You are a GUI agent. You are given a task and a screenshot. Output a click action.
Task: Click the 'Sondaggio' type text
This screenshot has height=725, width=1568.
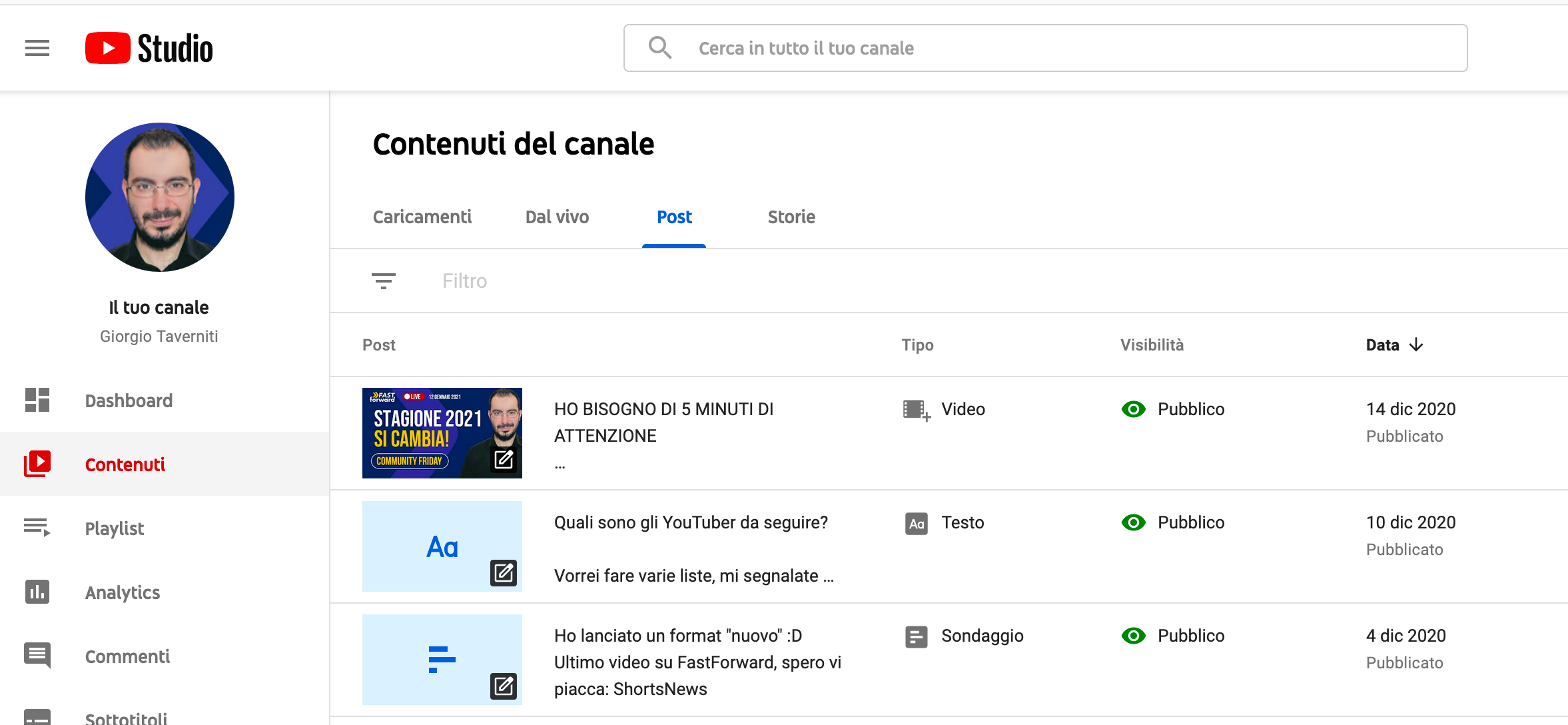[982, 636]
